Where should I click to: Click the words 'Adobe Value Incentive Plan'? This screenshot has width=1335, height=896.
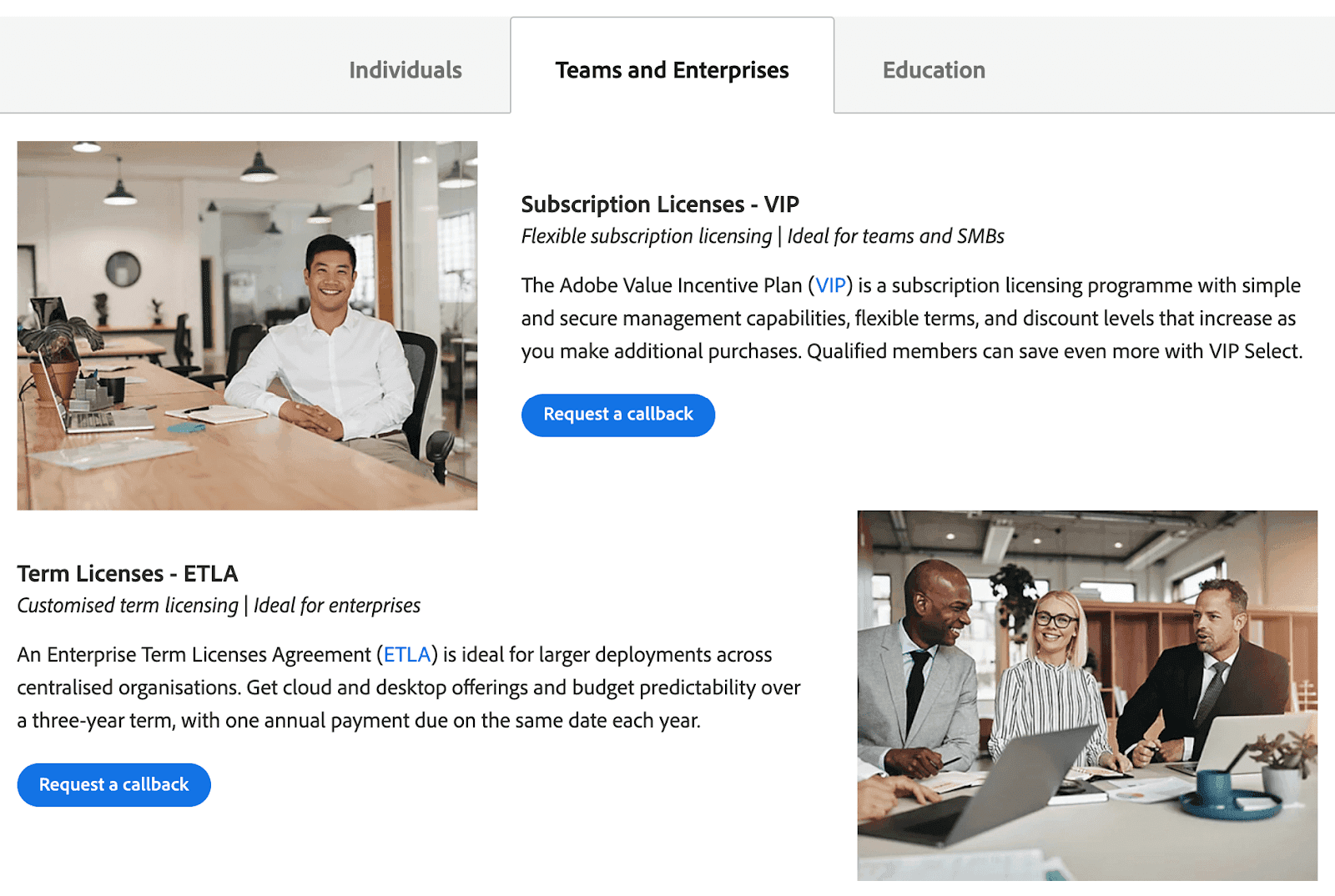pyautogui.click(x=680, y=286)
